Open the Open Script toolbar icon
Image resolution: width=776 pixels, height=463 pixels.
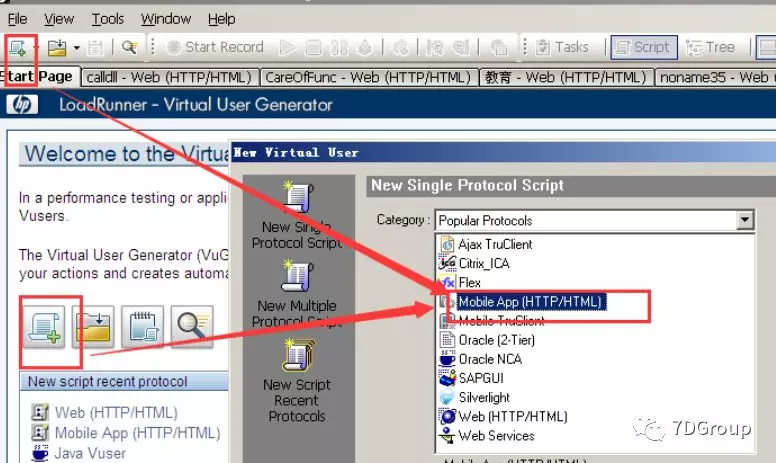pyautogui.click(x=57, y=47)
